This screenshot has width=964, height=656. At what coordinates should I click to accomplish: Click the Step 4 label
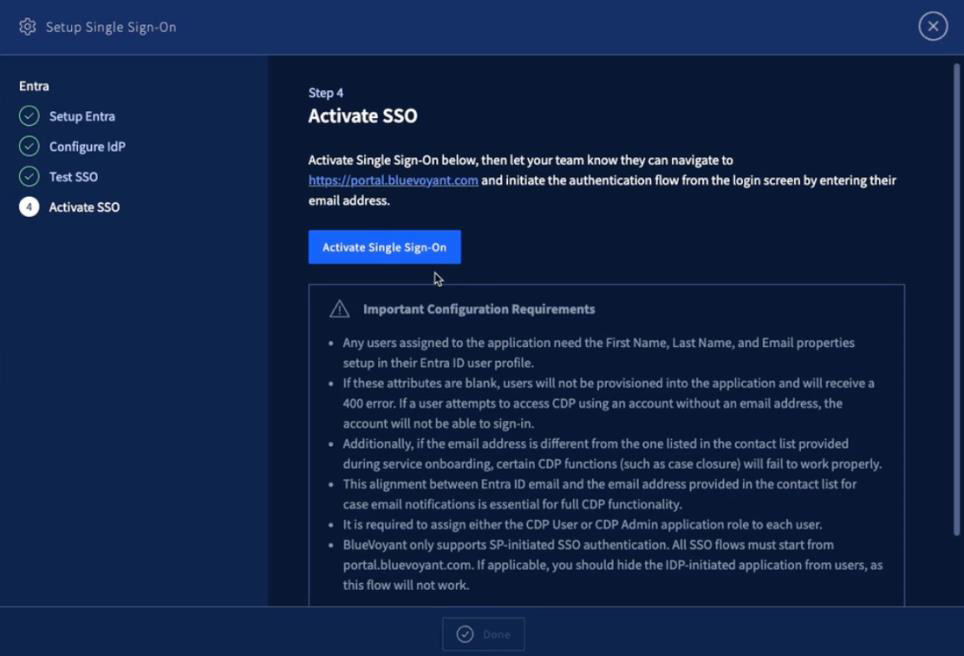click(326, 93)
